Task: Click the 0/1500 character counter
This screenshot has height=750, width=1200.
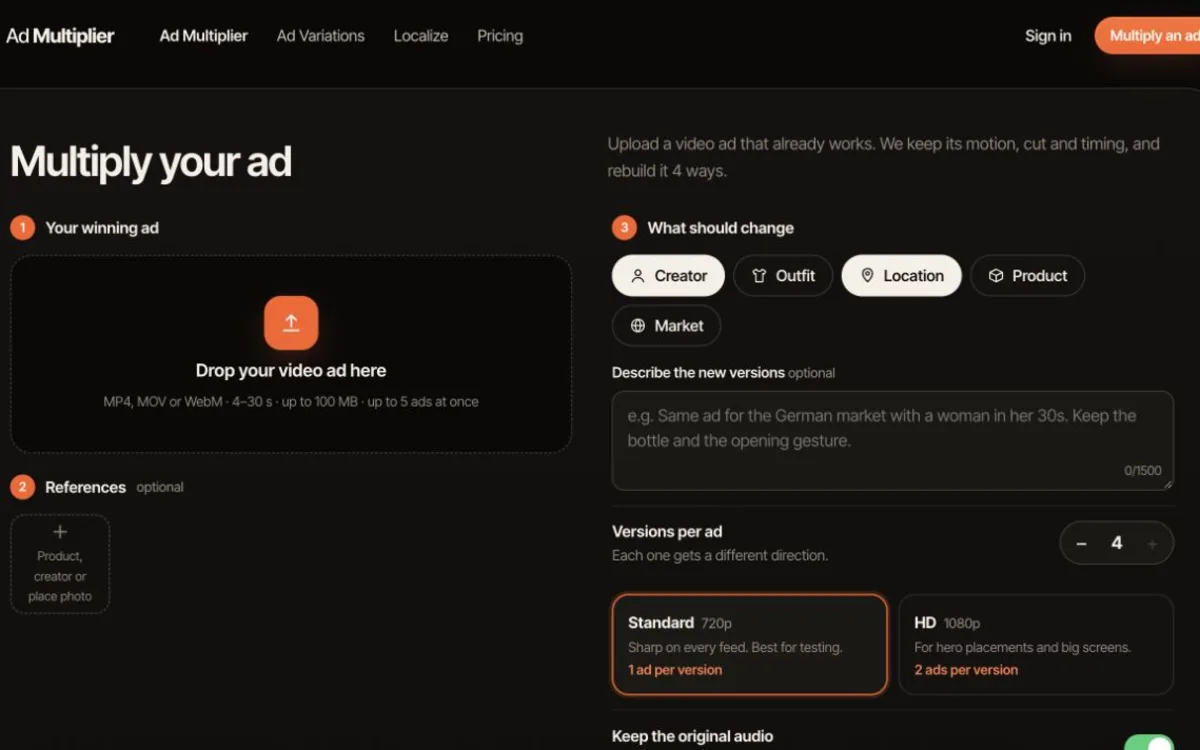Action: pos(1143,470)
